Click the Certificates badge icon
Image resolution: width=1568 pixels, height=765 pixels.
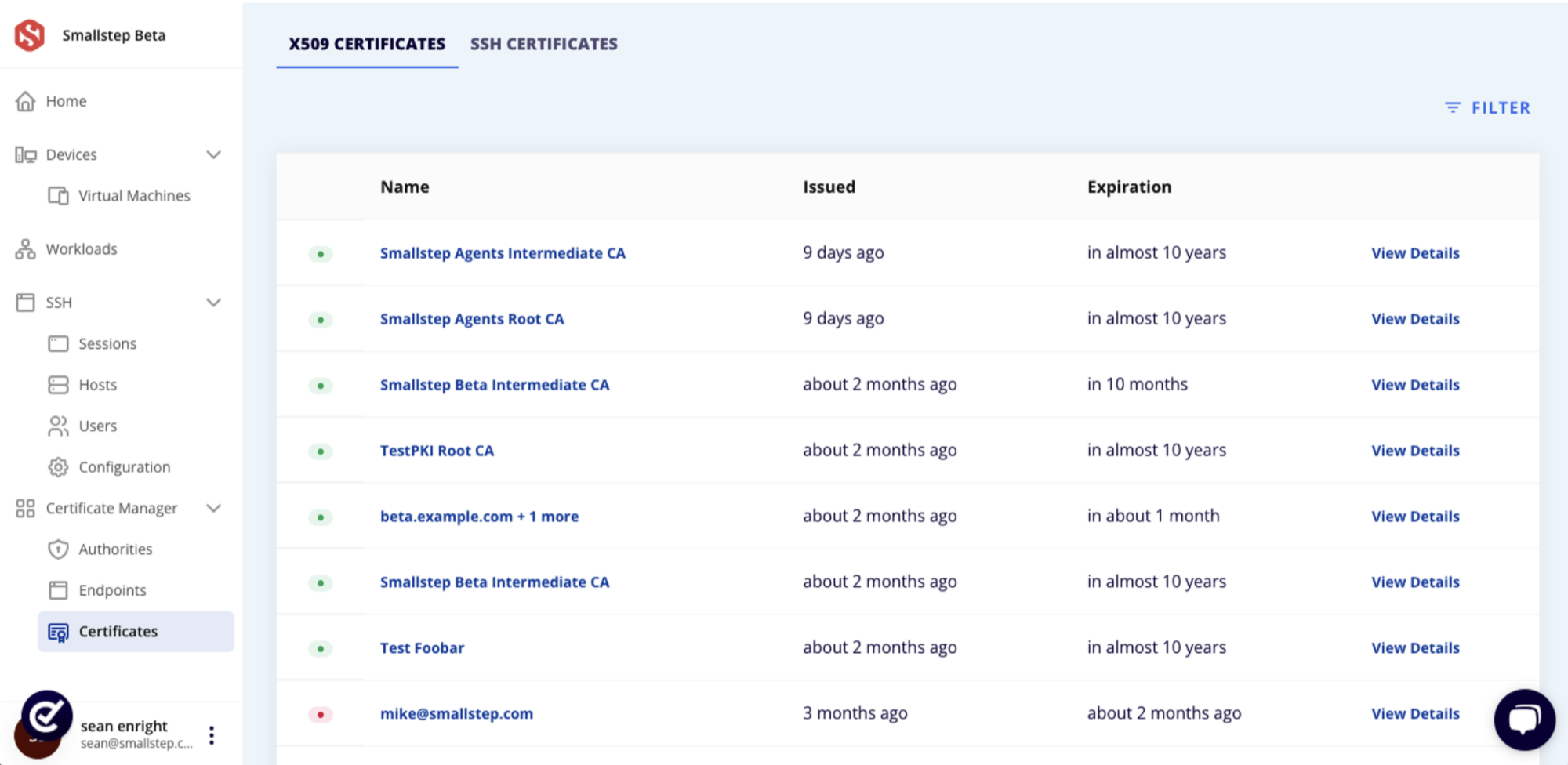coord(58,632)
